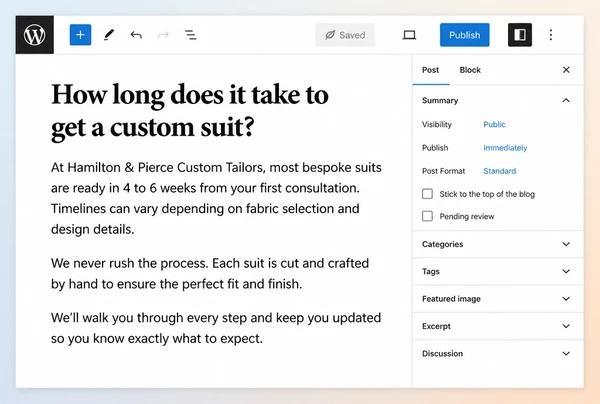Select the pencil Tools icon
The width and height of the screenshot is (600, 404).
point(109,35)
